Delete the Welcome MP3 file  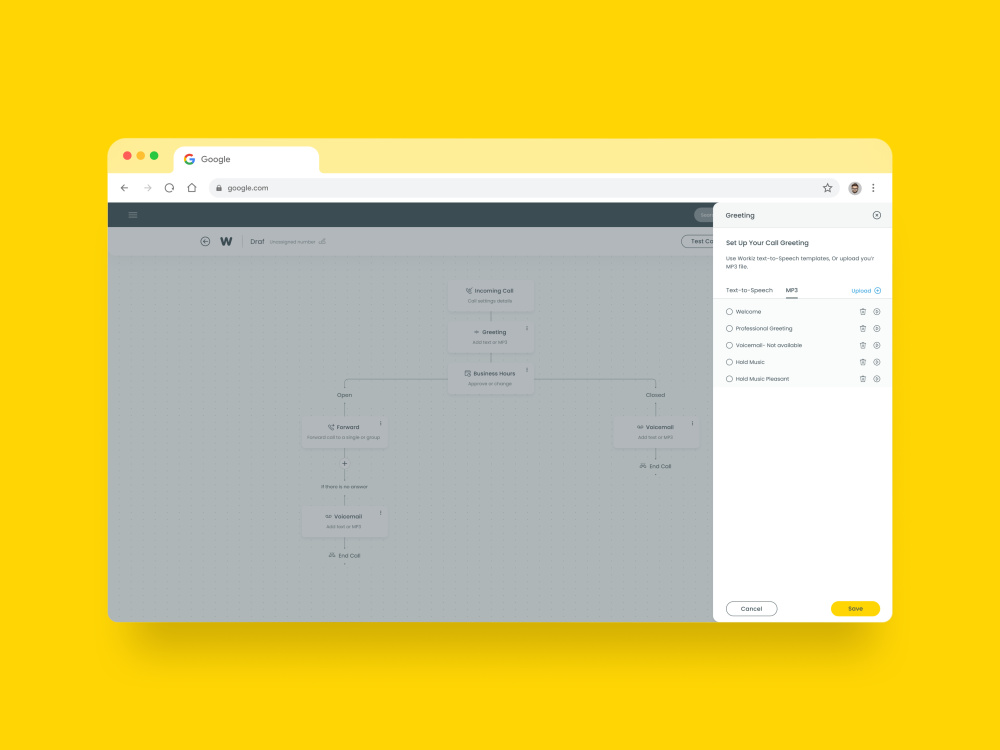(862, 312)
